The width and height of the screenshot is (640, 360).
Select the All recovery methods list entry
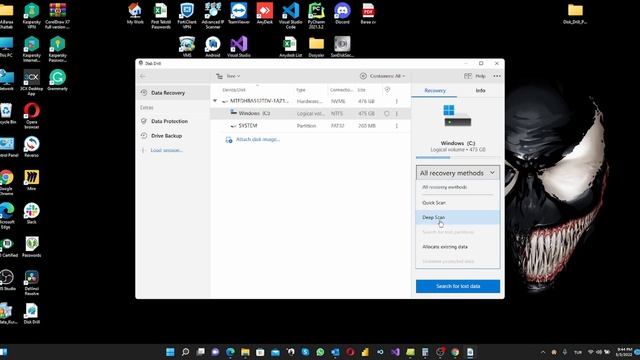[x=458, y=187]
